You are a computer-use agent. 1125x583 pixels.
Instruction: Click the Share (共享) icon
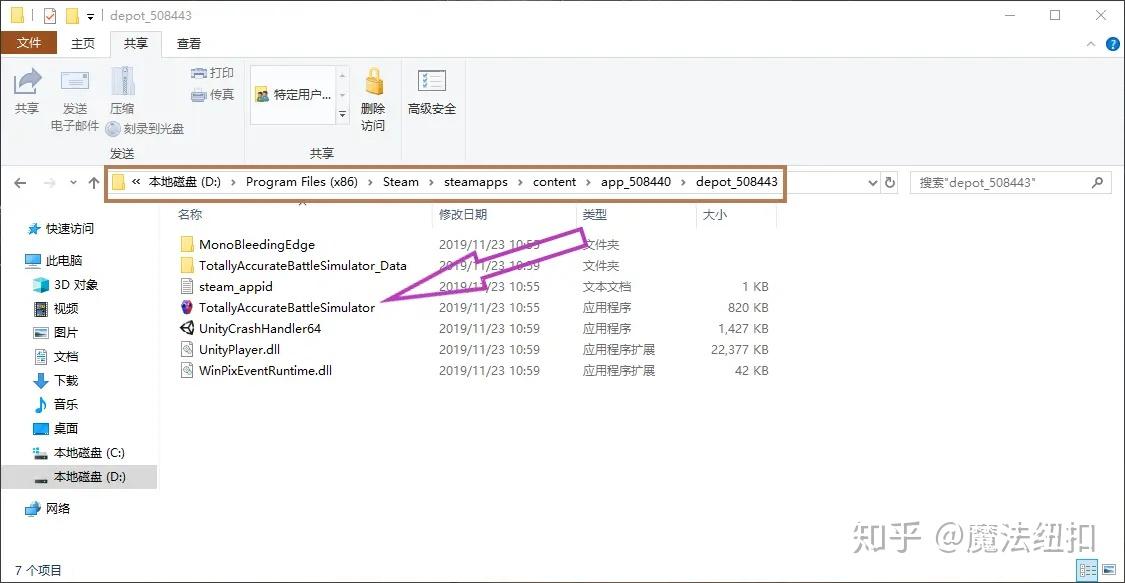(x=27, y=90)
